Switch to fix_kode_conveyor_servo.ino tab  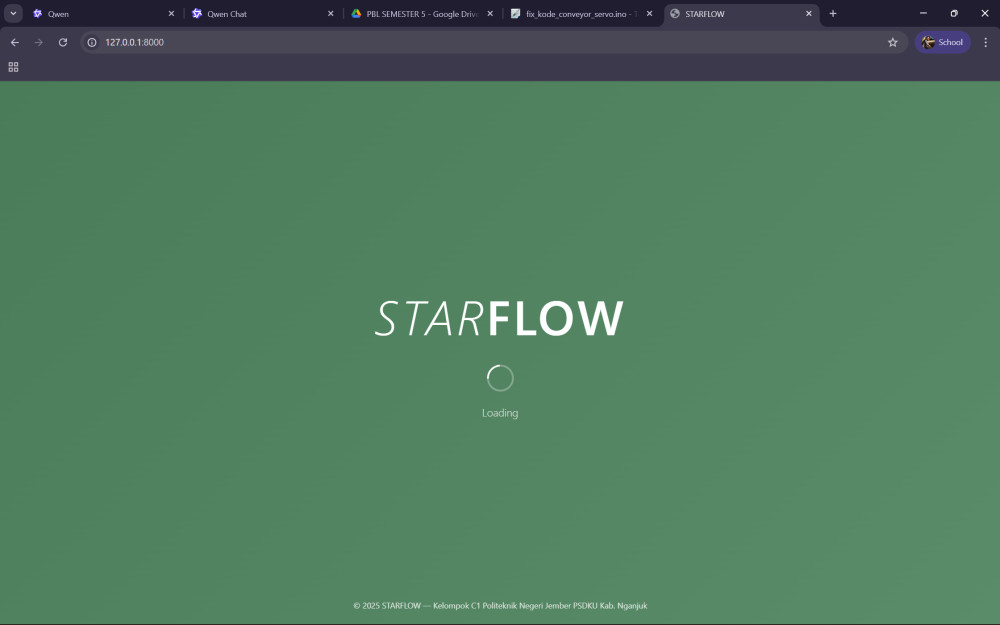(575, 14)
